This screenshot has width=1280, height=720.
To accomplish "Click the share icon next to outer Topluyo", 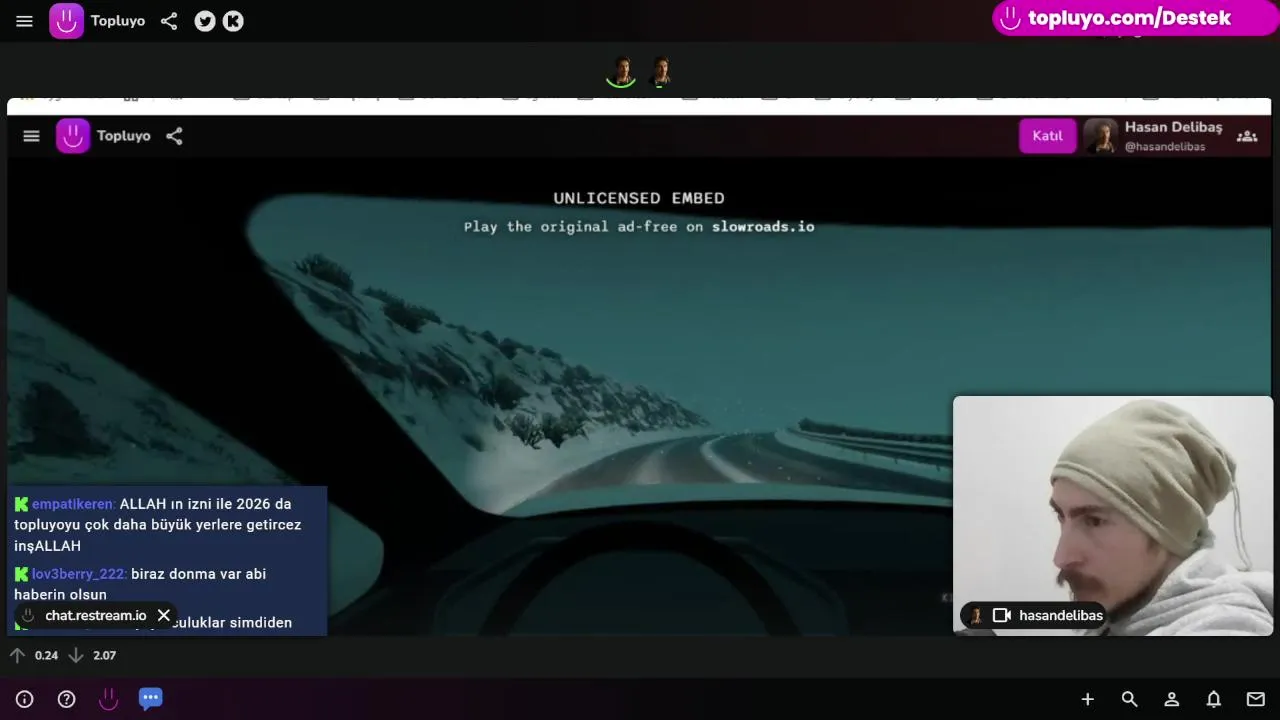I will [169, 21].
